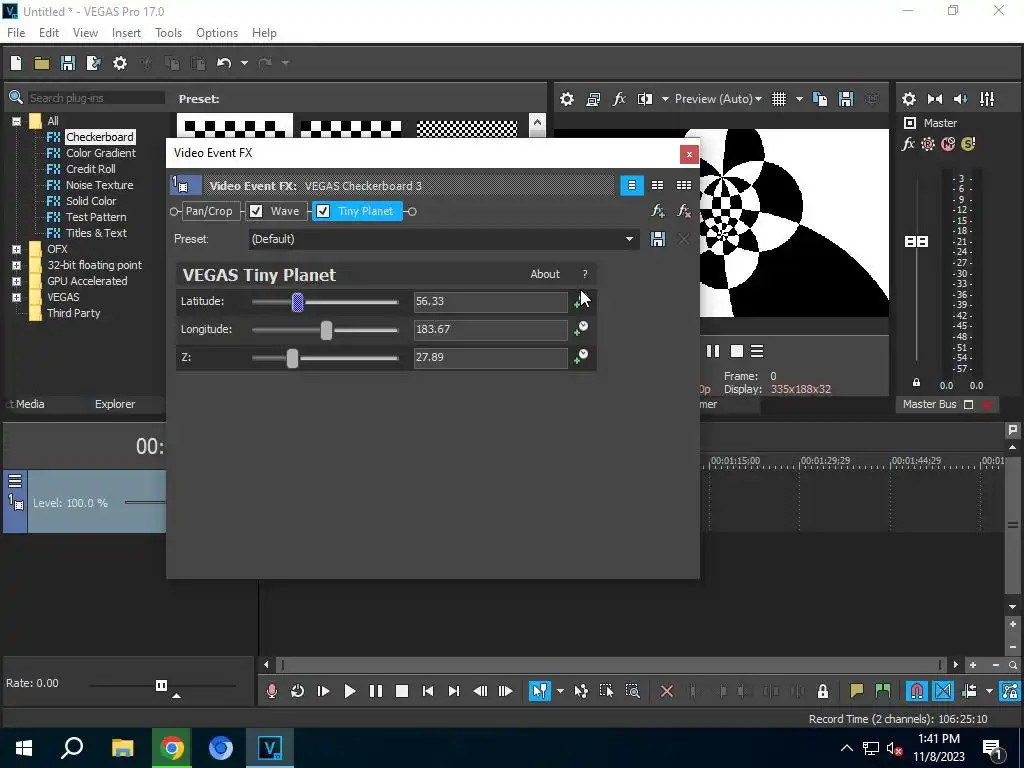The width and height of the screenshot is (1024, 768).
Task: Open preview Video FX icon
Action: click(619, 99)
